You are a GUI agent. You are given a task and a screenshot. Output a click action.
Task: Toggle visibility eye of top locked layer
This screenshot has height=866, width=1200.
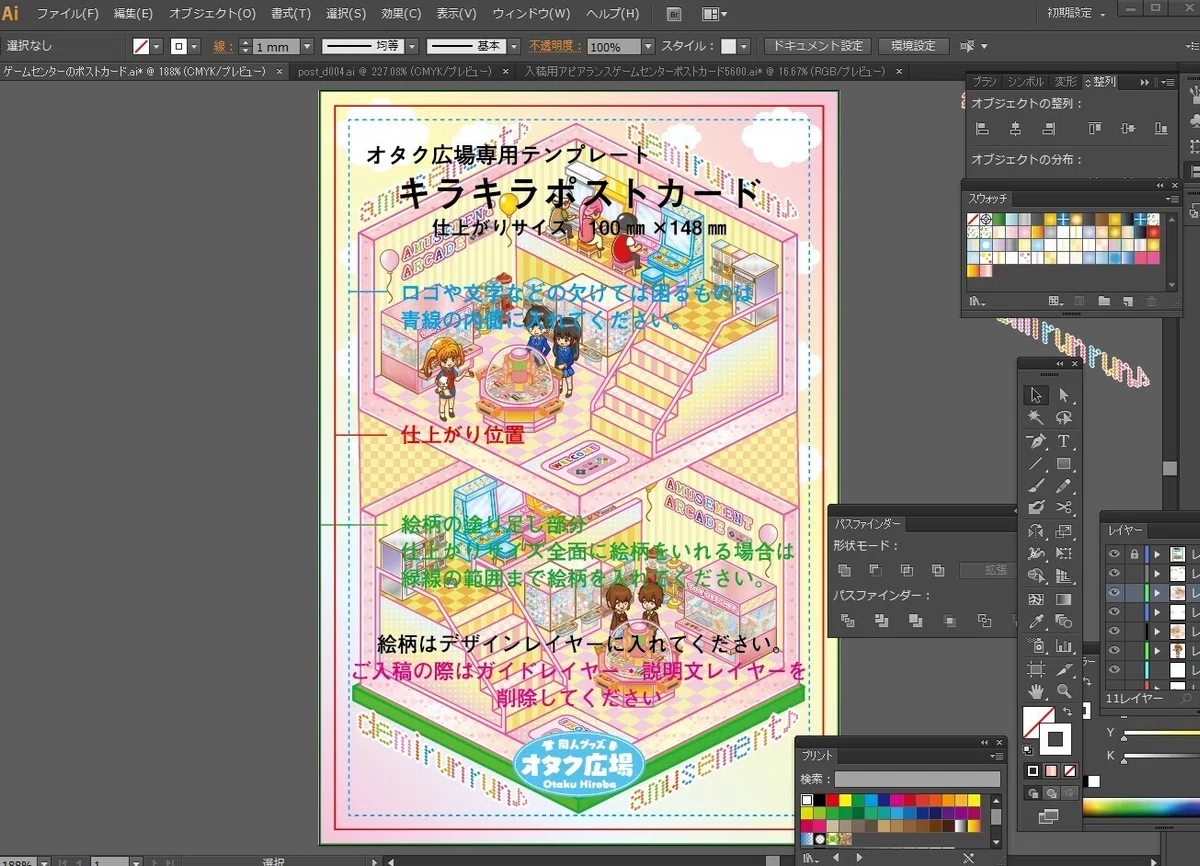click(1114, 553)
